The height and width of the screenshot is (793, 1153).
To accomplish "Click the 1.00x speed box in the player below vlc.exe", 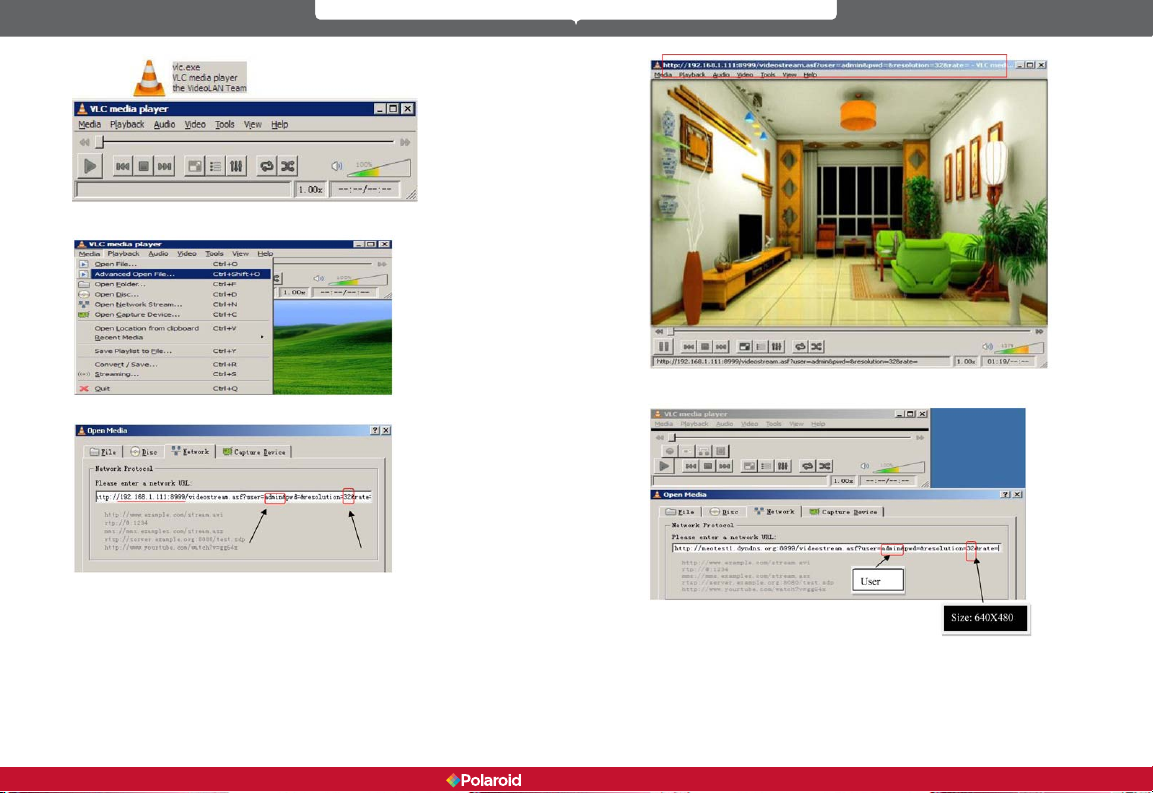I will 310,190.
